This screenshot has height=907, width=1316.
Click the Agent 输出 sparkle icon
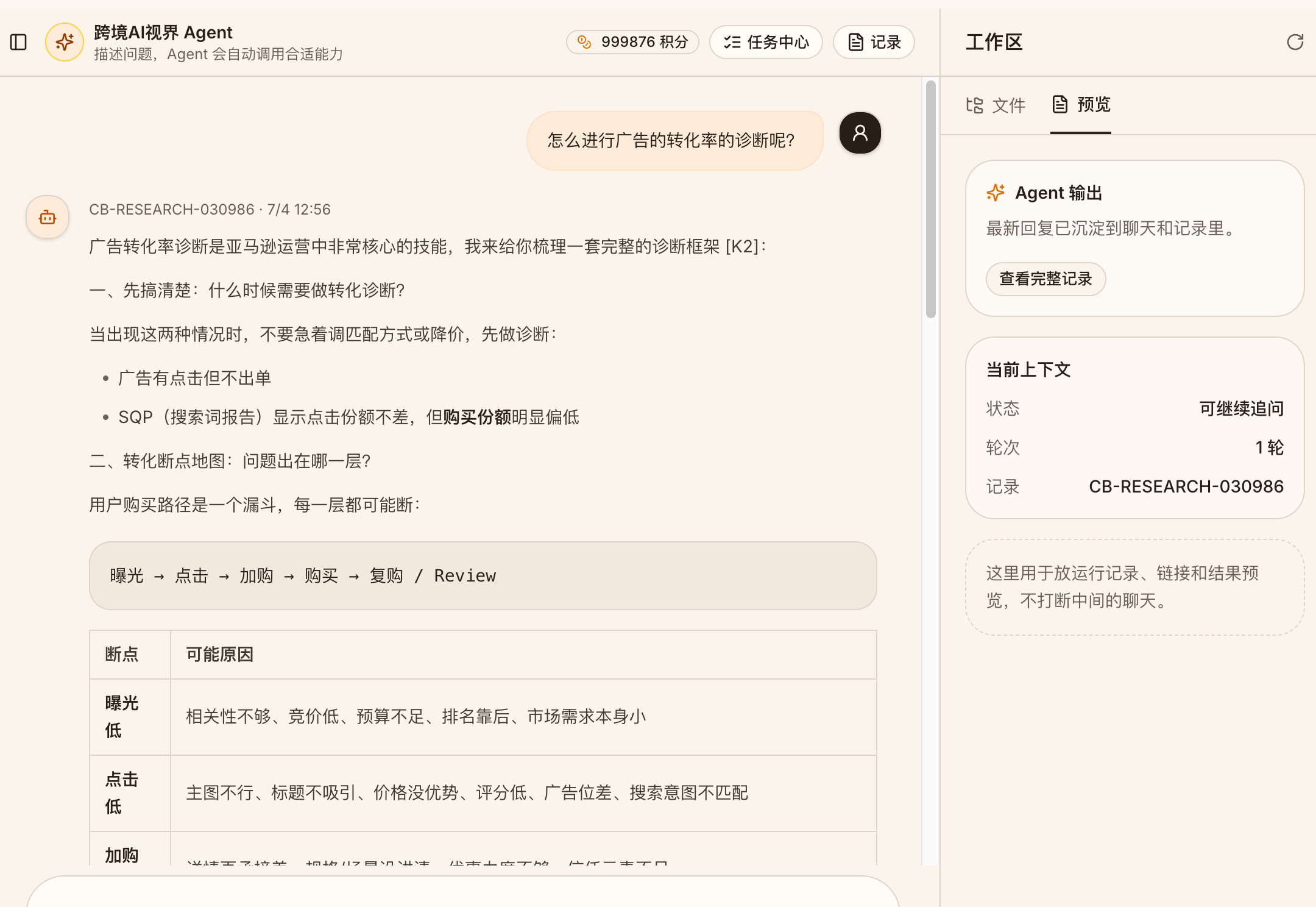coord(996,193)
